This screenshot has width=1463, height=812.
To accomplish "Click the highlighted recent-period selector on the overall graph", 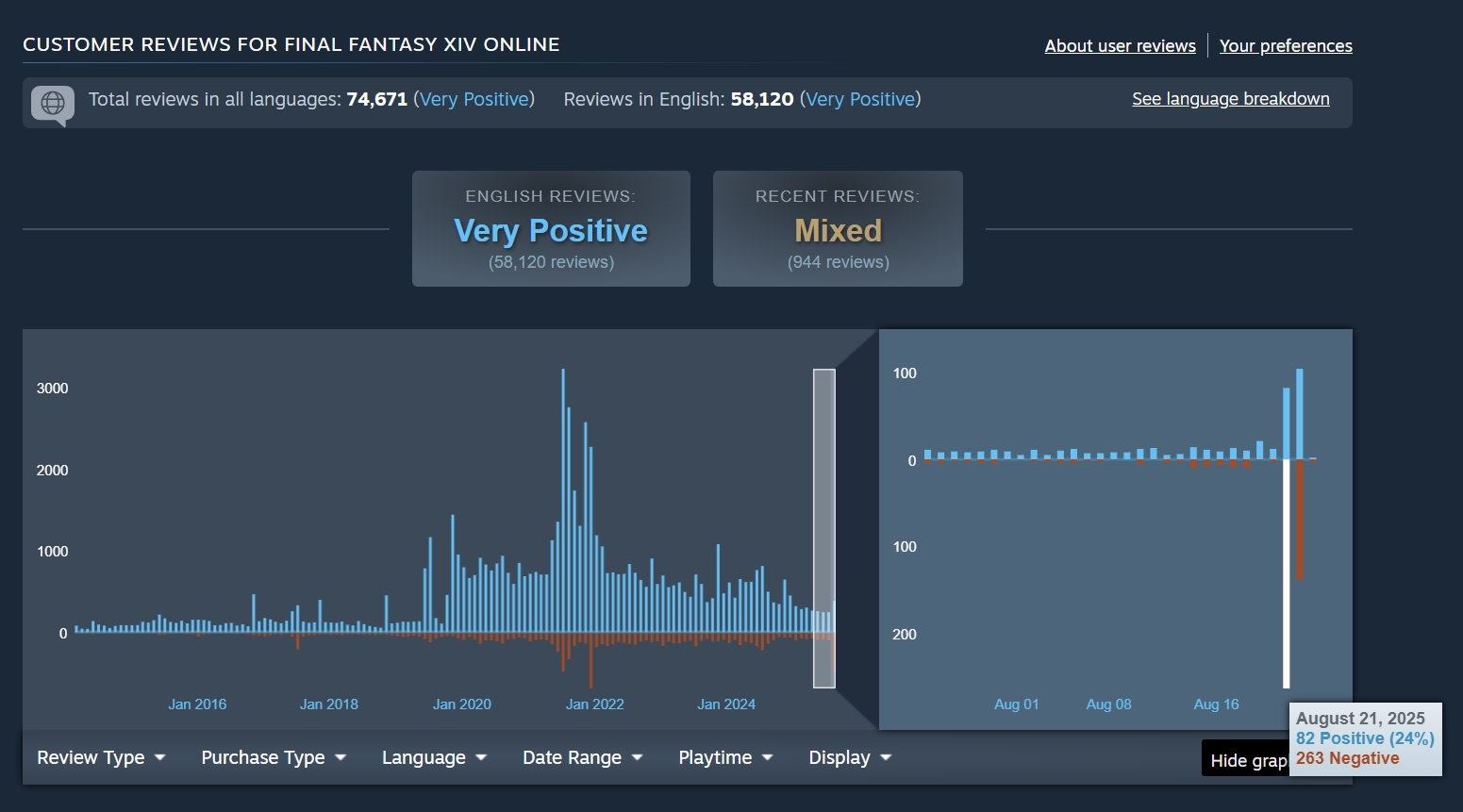I will (824, 528).
